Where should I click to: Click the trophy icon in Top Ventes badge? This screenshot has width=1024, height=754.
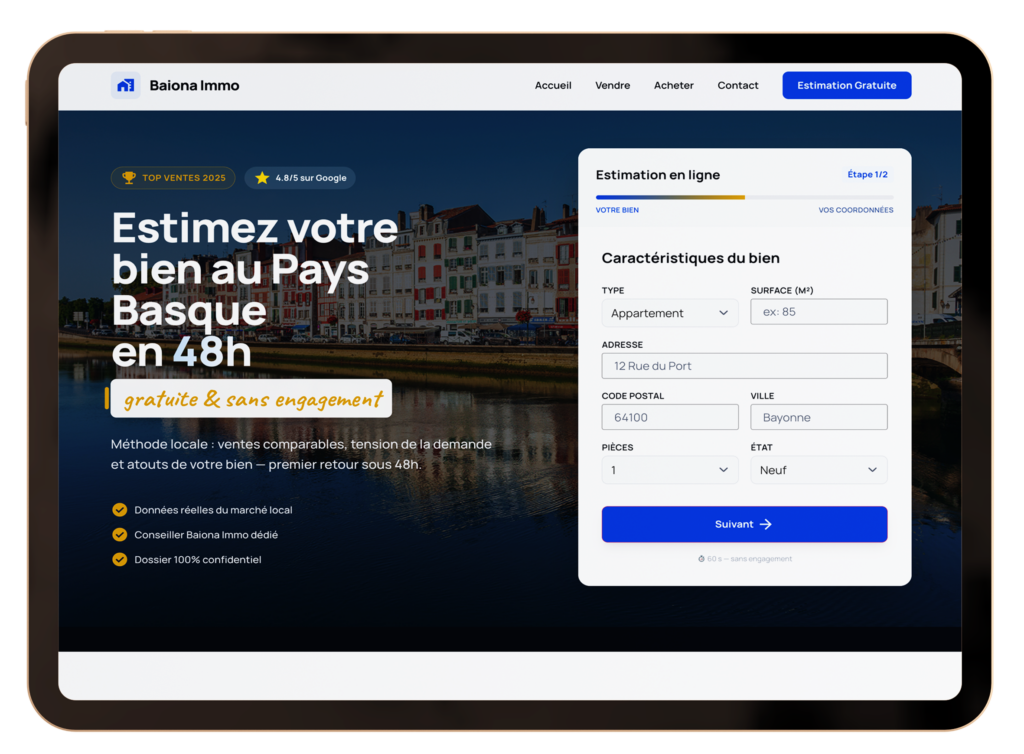(x=129, y=178)
